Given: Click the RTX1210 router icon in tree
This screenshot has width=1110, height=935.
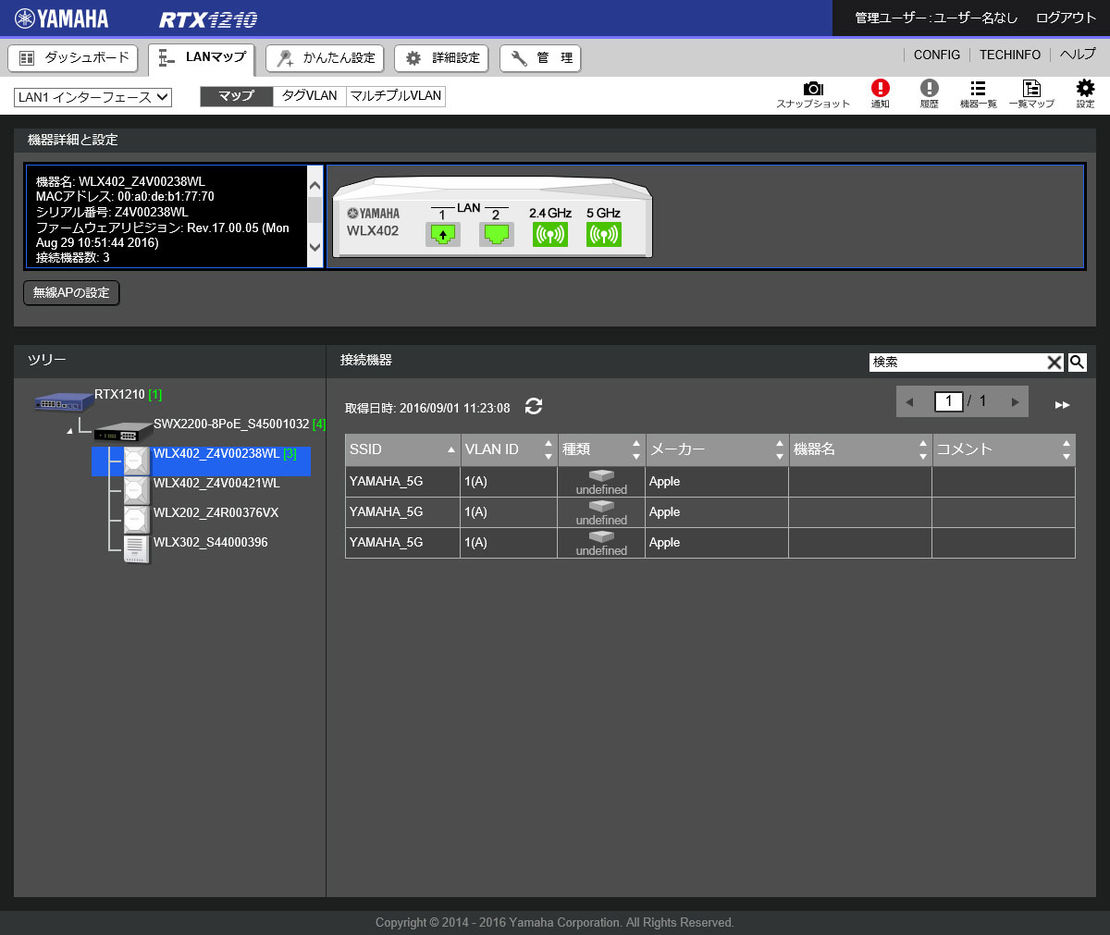Looking at the screenshot, I should 64,402.
